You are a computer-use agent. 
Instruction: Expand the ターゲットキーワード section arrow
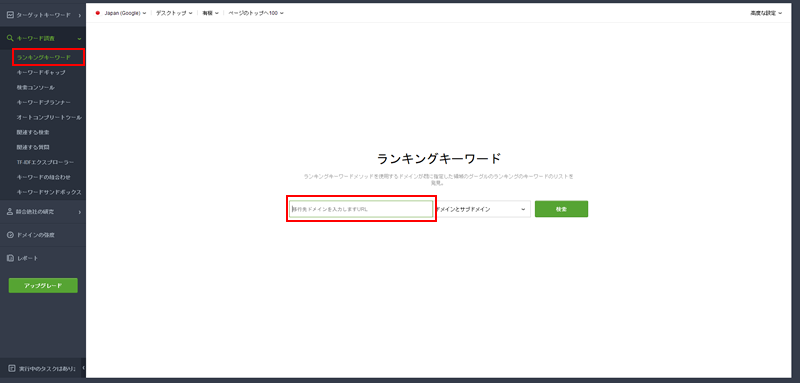(80, 16)
